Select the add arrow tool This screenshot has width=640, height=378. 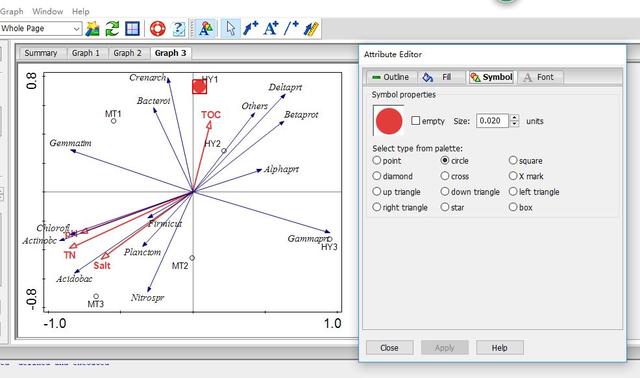click(250, 29)
